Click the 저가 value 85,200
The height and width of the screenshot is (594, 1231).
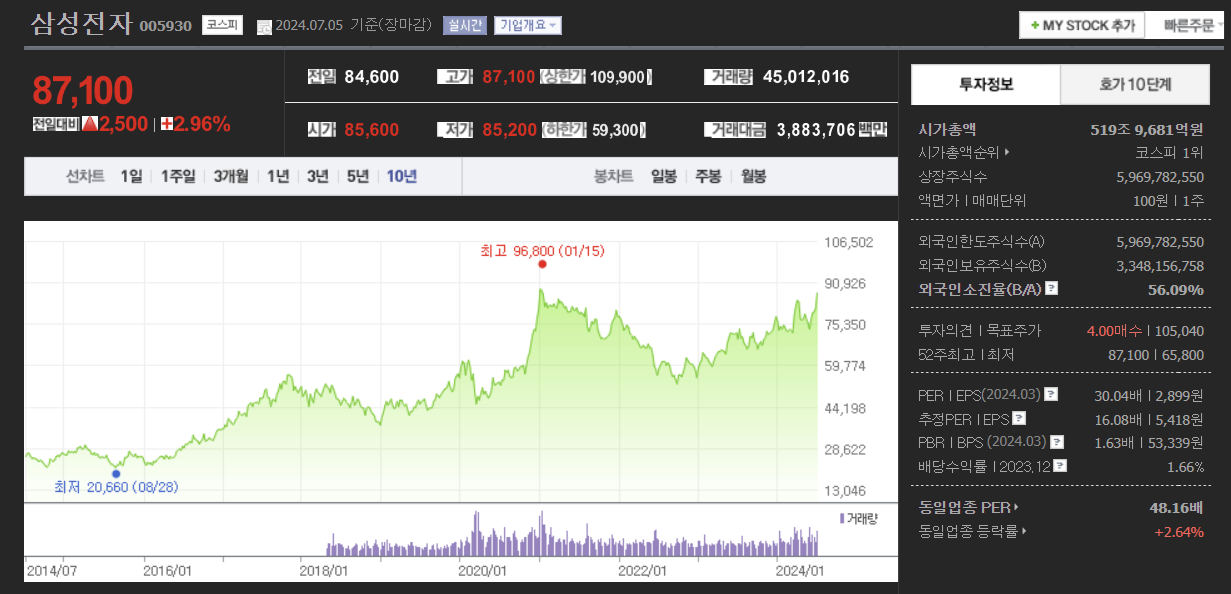[509, 129]
